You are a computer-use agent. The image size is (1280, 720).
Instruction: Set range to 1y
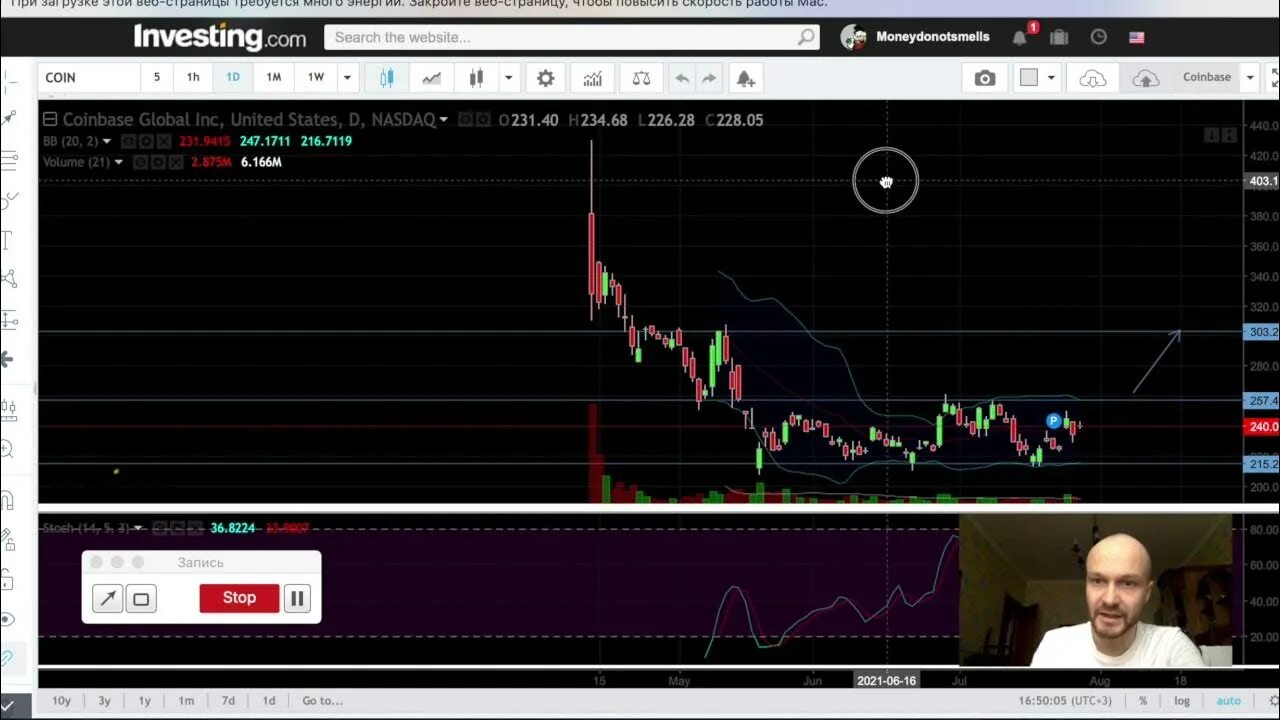145,701
